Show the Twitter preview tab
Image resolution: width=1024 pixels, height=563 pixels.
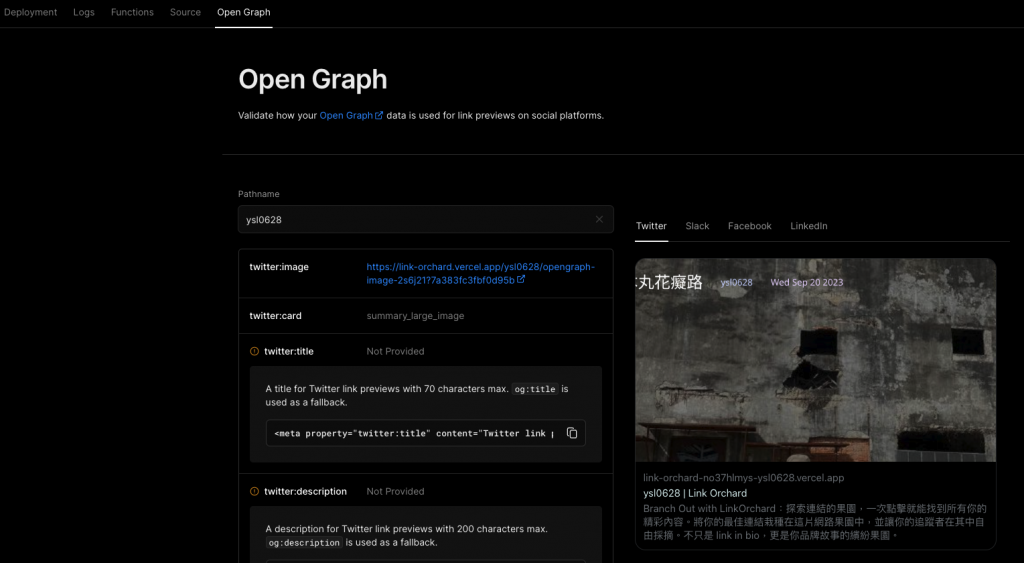[651, 226]
